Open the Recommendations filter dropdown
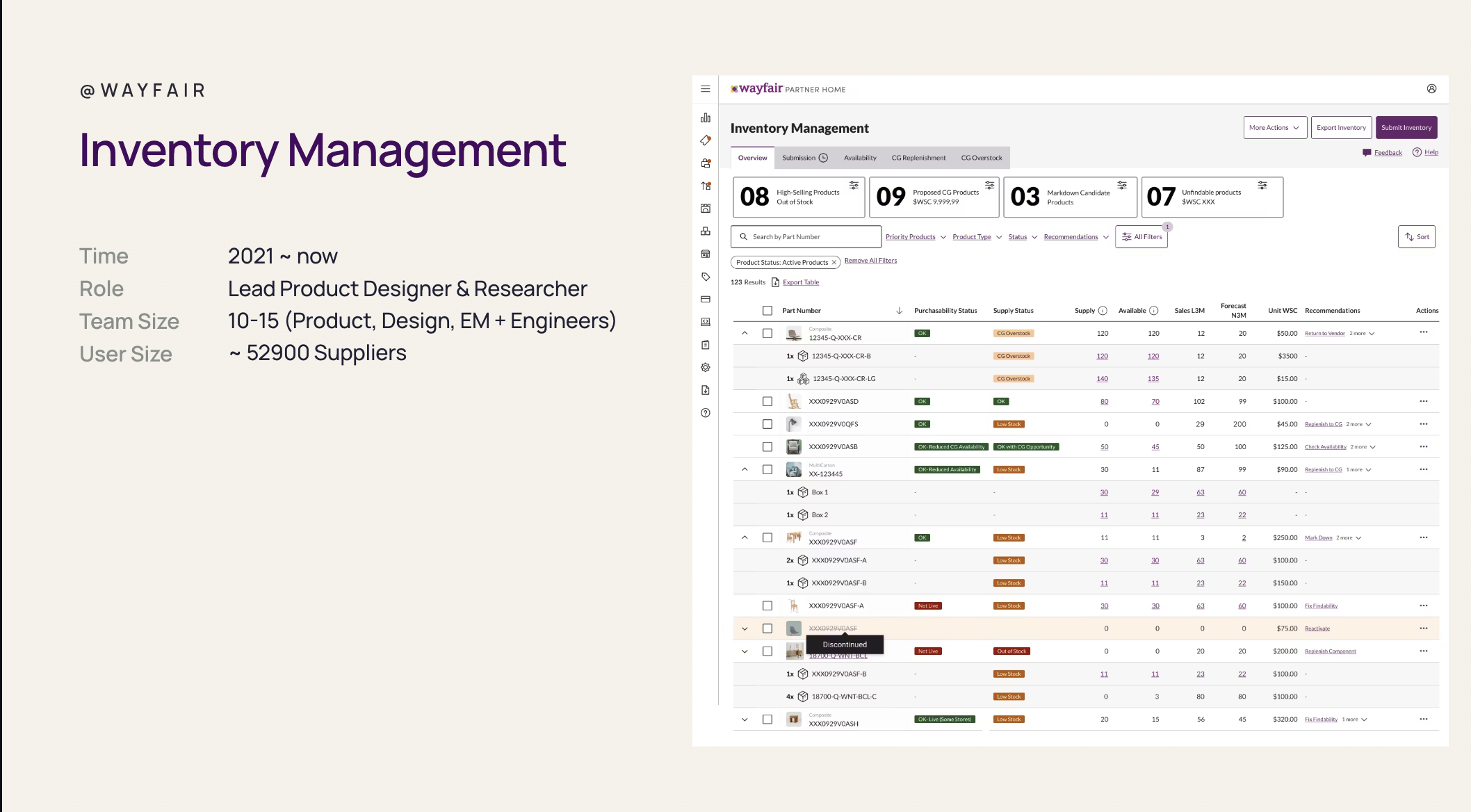 [1076, 237]
